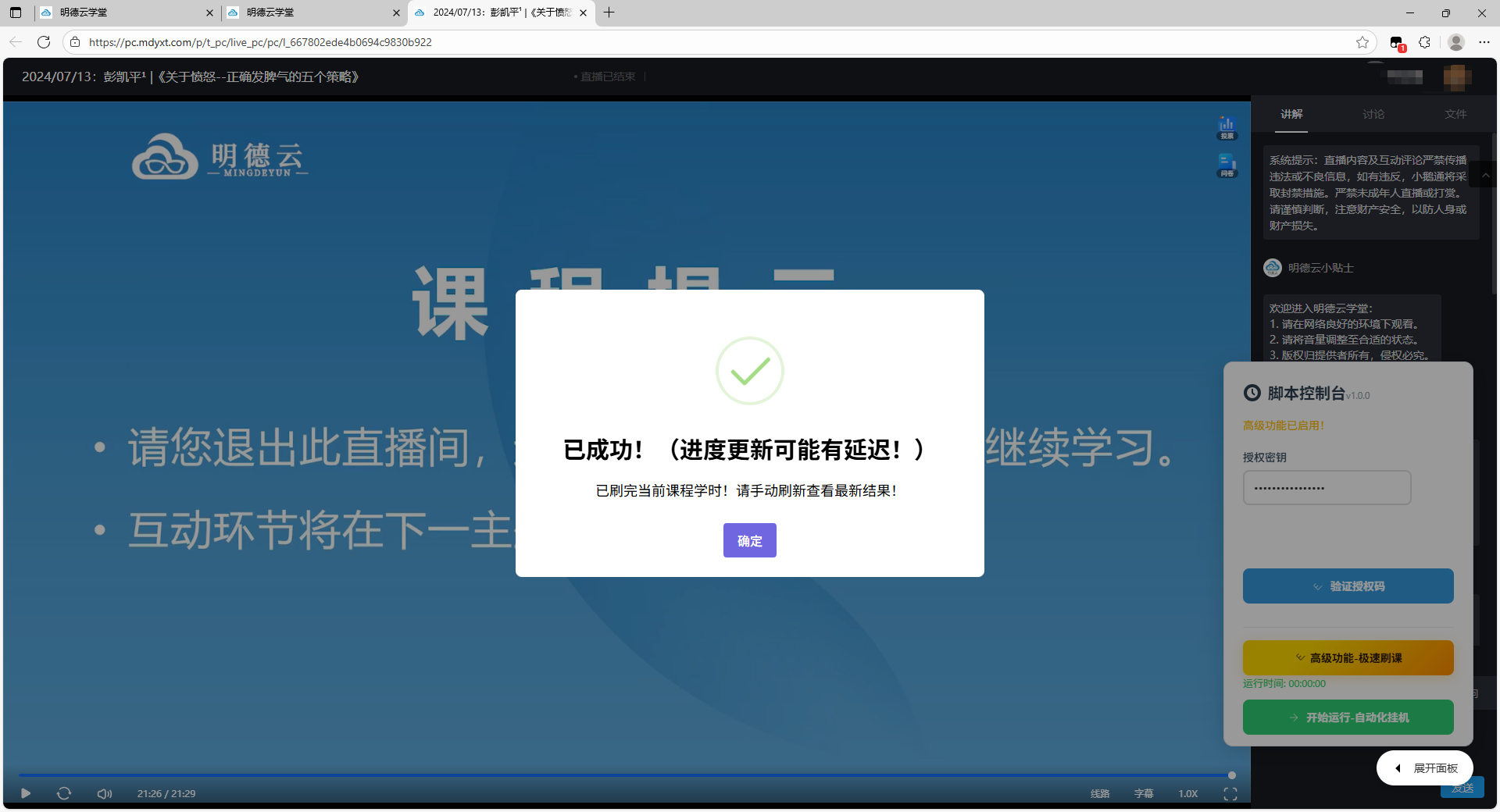Start 高级功能-极速刷课 fast mode
This screenshot has width=1500, height=812.
1348,658
